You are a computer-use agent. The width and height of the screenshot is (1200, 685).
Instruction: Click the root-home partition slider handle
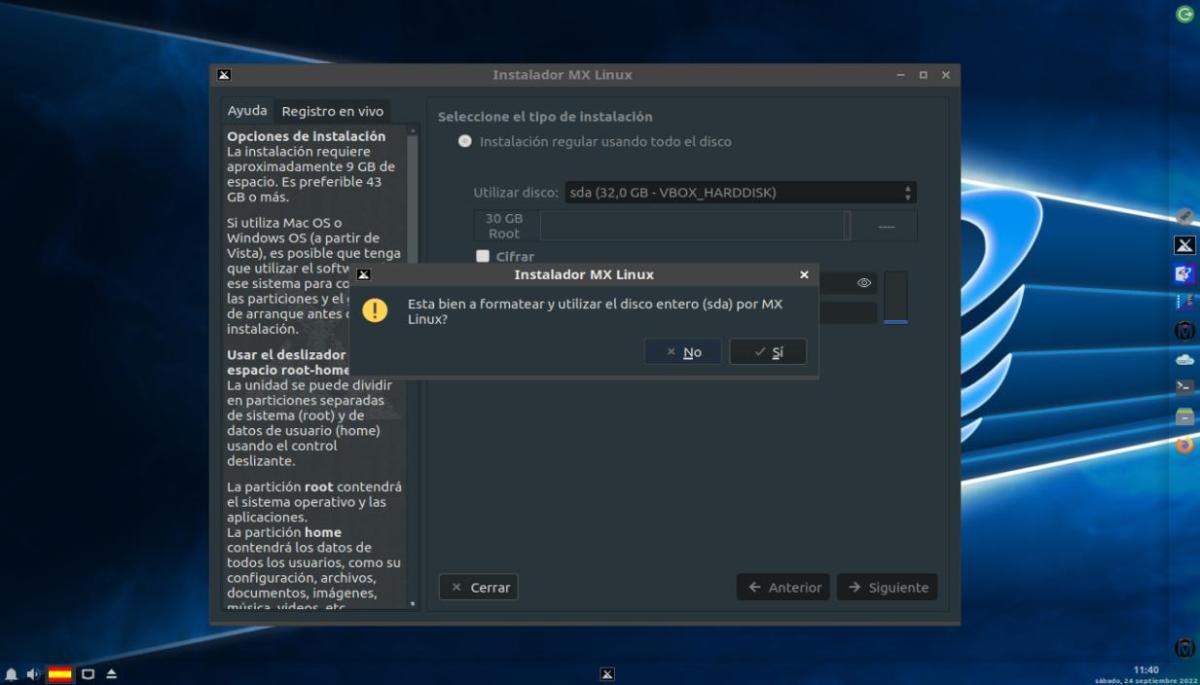click(847, 226)
